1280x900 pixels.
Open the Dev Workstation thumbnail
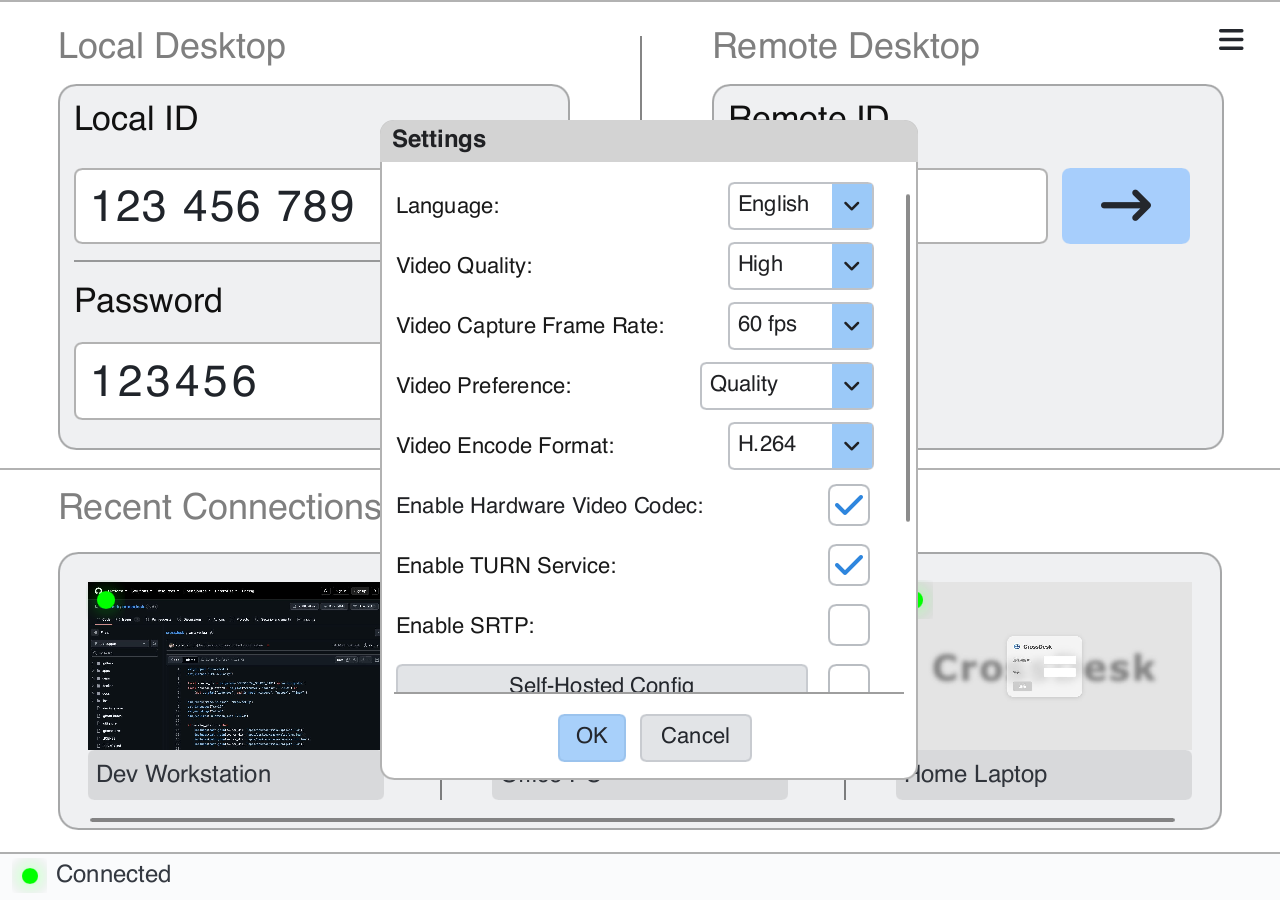[x=234, y=666]
